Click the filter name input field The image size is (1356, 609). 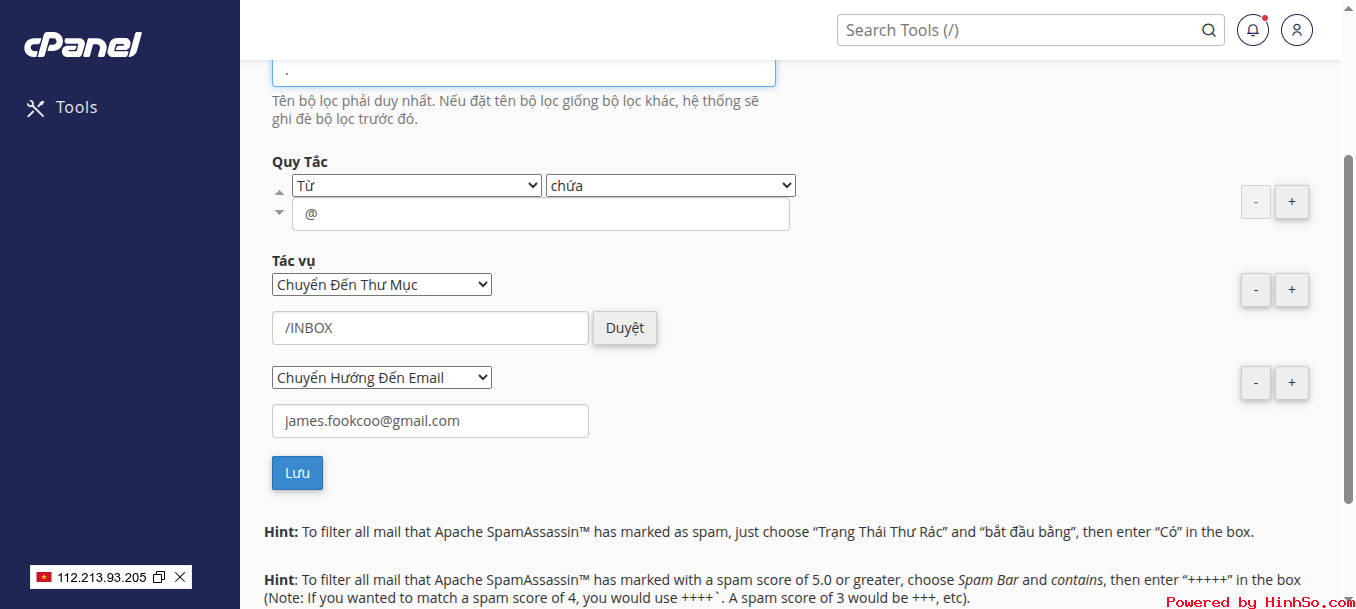click(524, 72)
